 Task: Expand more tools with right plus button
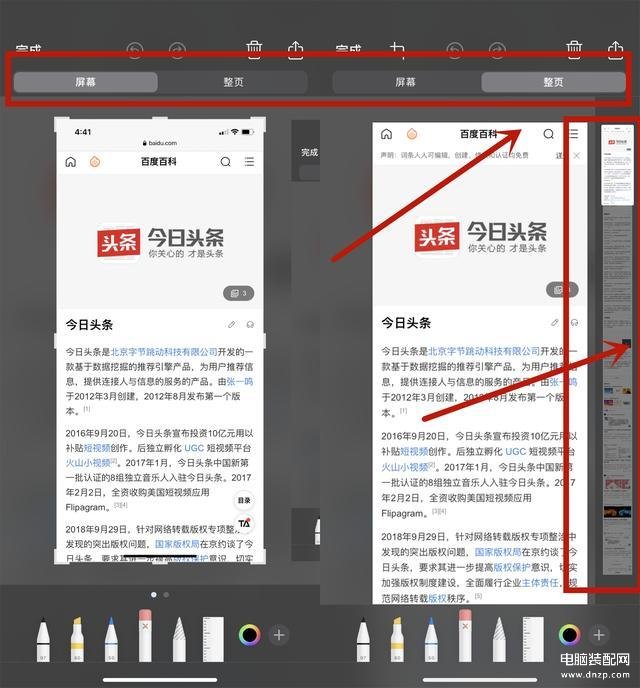599,635
